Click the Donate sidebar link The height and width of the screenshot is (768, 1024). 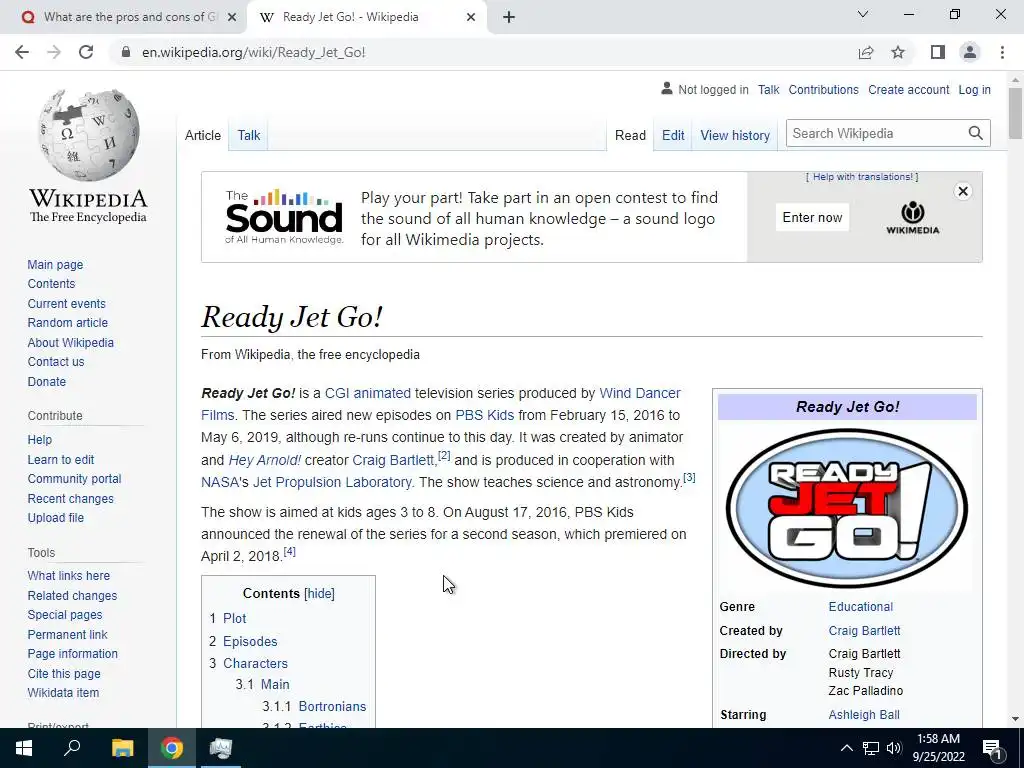pyautogui.click(x=46, y=381)
